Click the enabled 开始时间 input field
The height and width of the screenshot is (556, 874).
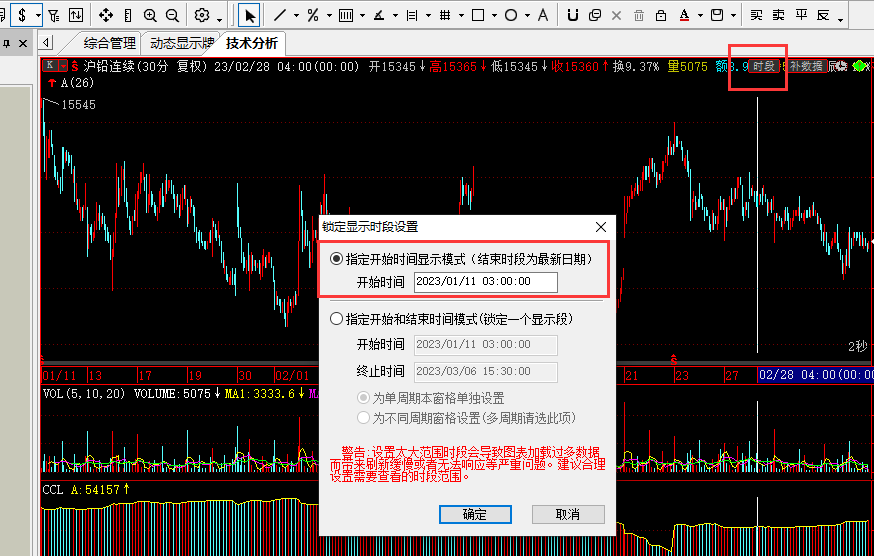[x=485, y=282]
